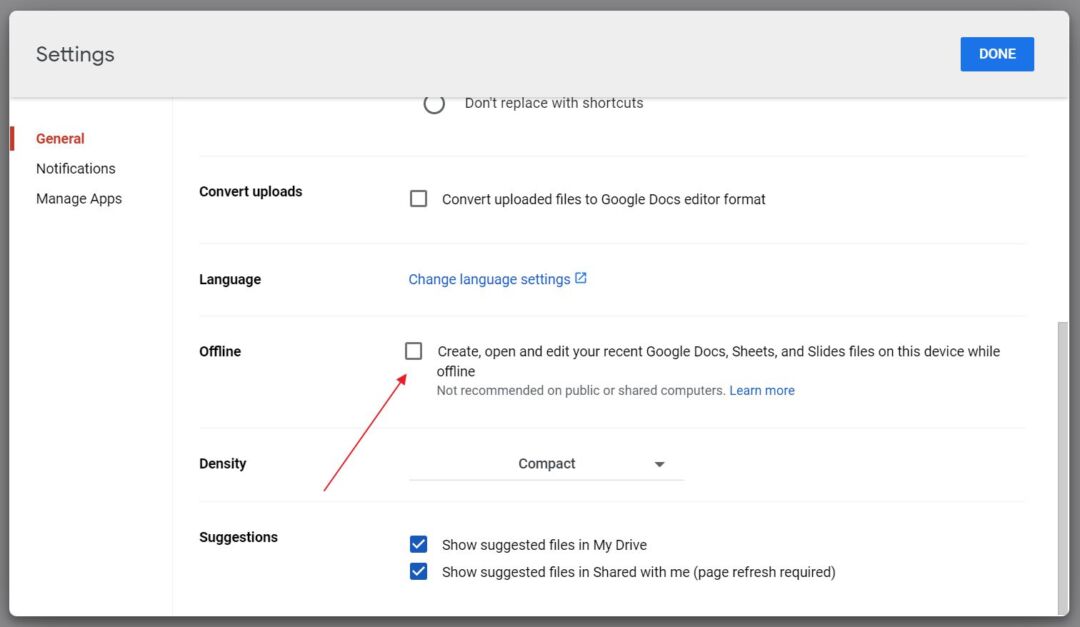
Task: Click the Learn more link about offline mode
Action: coord(762,390)
